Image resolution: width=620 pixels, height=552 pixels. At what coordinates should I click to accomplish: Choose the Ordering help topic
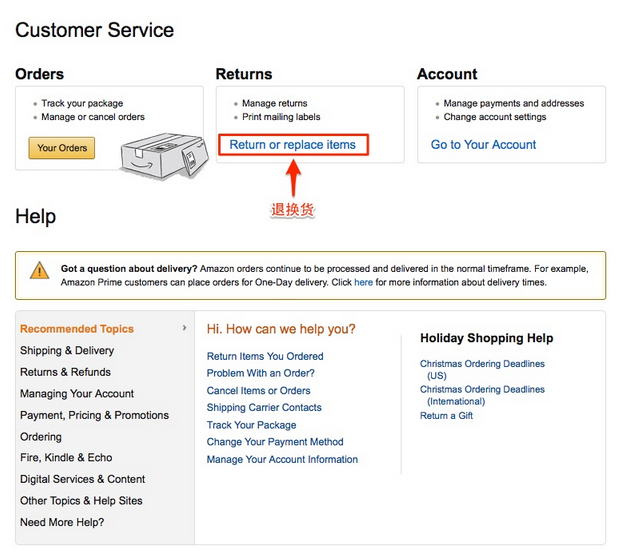tap(41, 437)
